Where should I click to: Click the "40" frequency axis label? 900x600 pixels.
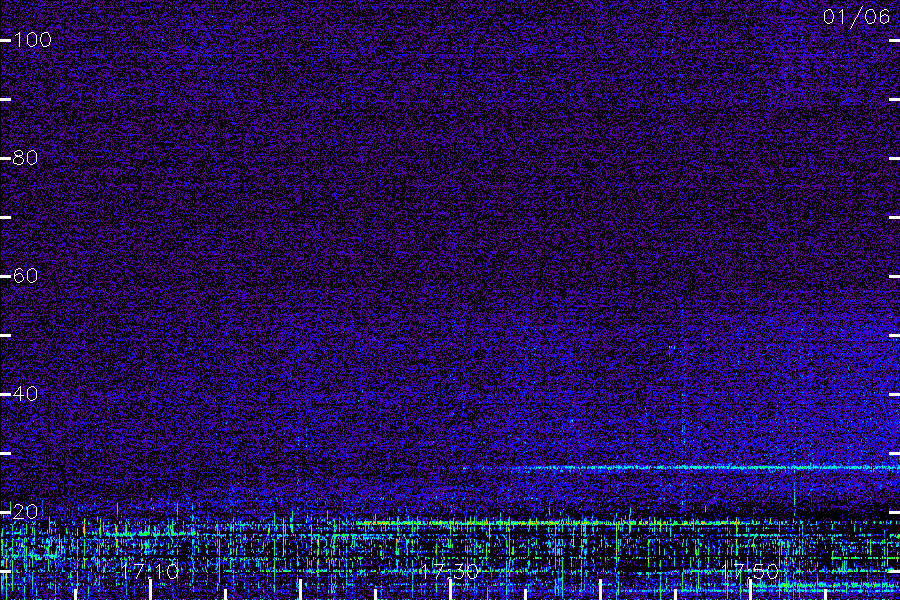click(25, 394)
